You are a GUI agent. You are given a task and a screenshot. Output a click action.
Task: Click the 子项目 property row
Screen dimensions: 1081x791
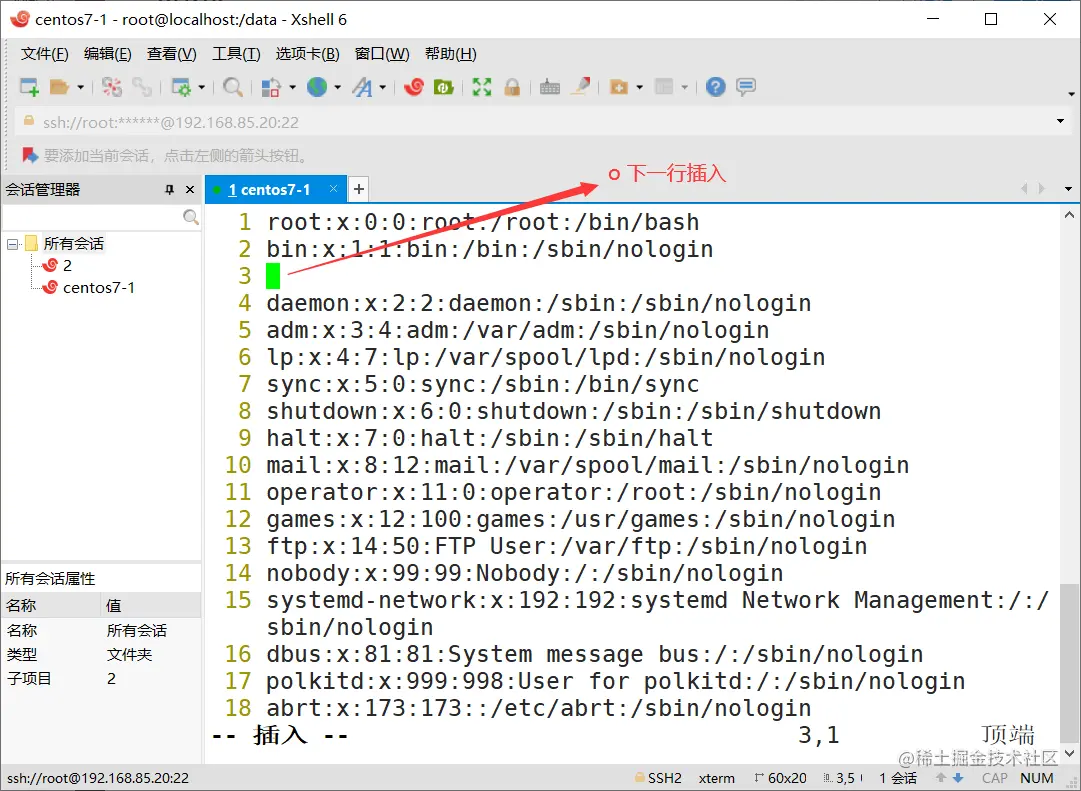tap(101, 679)
